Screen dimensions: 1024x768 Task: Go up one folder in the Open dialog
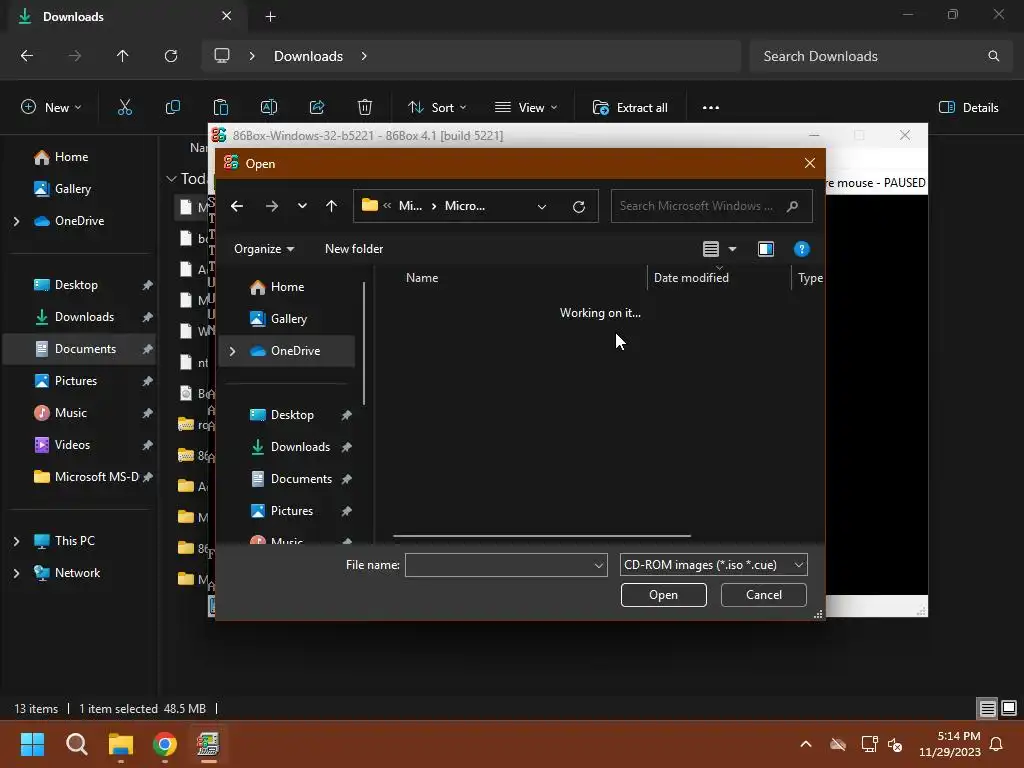331,206
